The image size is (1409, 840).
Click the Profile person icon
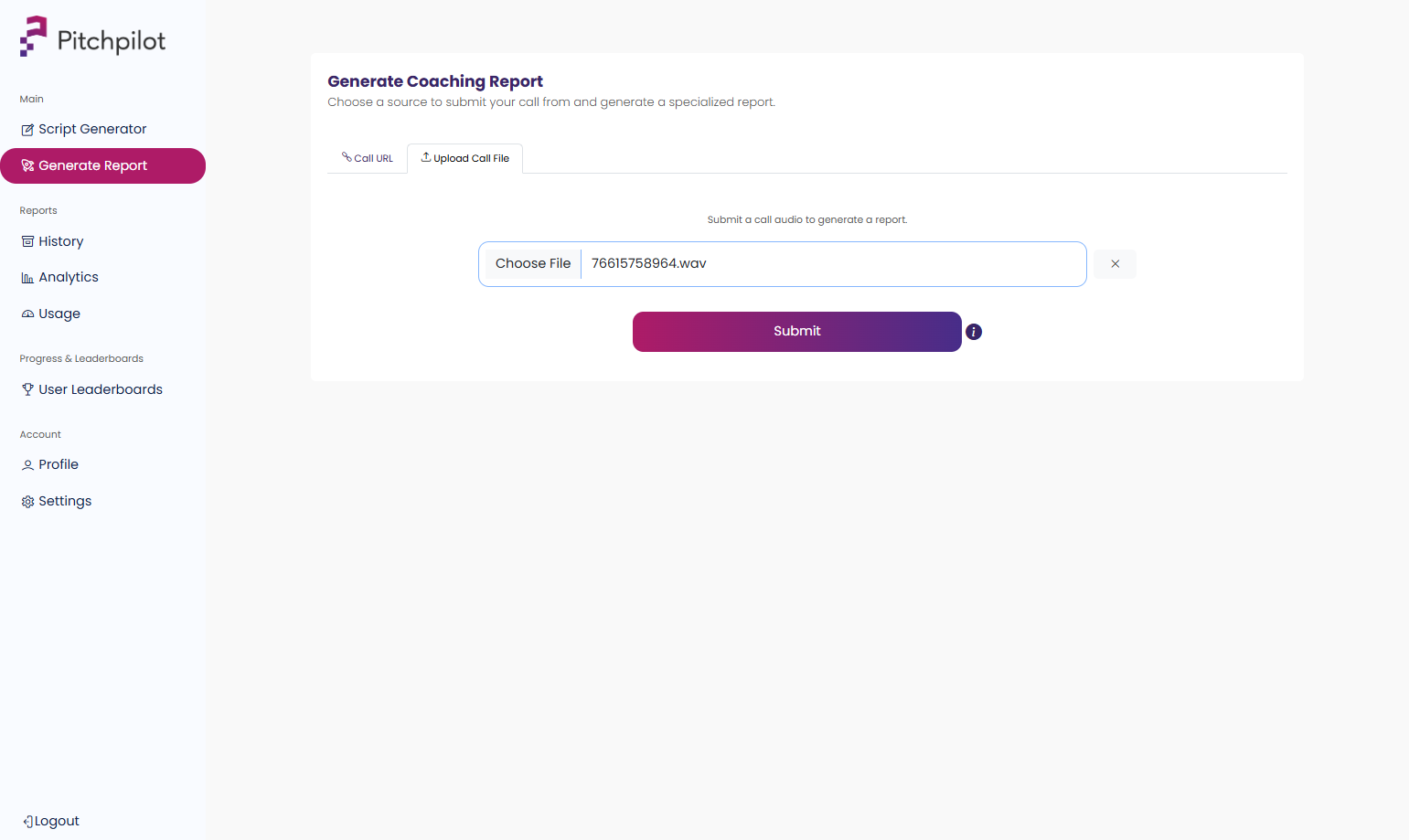pos(27,465)
